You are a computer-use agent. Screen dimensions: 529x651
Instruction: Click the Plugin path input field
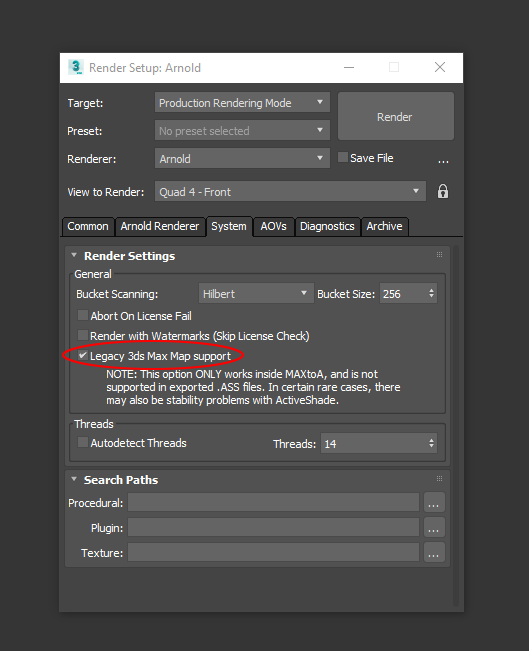[x=273, y=527]
